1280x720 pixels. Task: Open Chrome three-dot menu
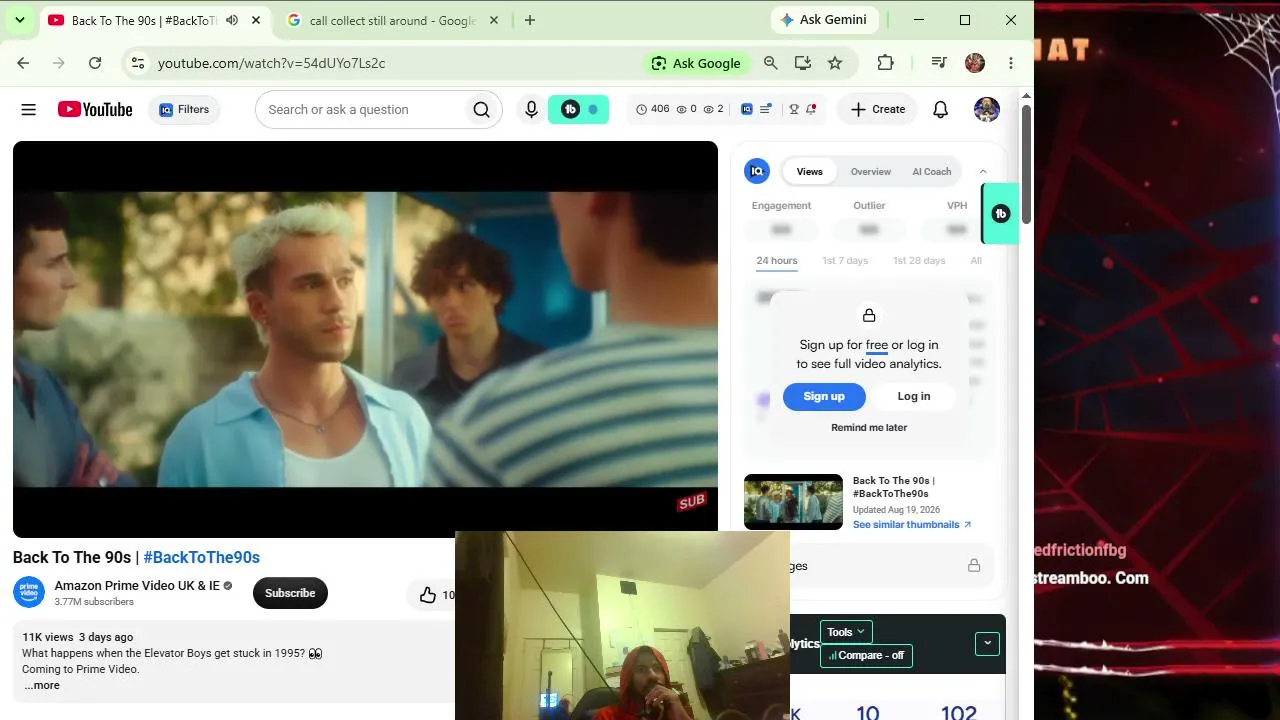pos(1011,63)
